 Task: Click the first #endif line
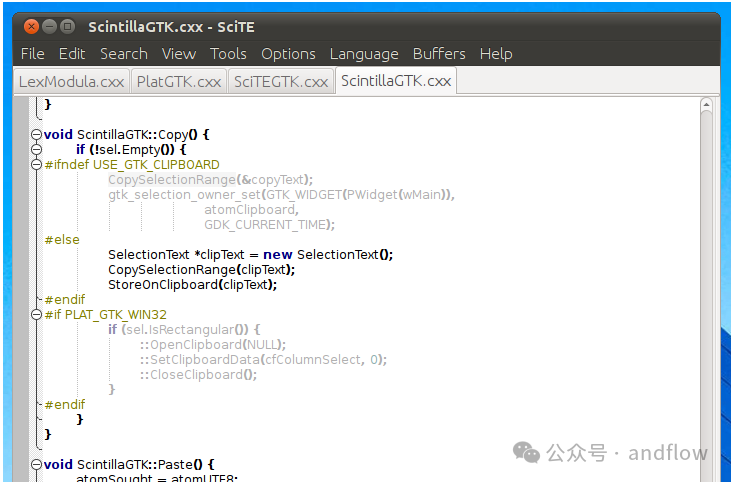click(x=65, y=300)
